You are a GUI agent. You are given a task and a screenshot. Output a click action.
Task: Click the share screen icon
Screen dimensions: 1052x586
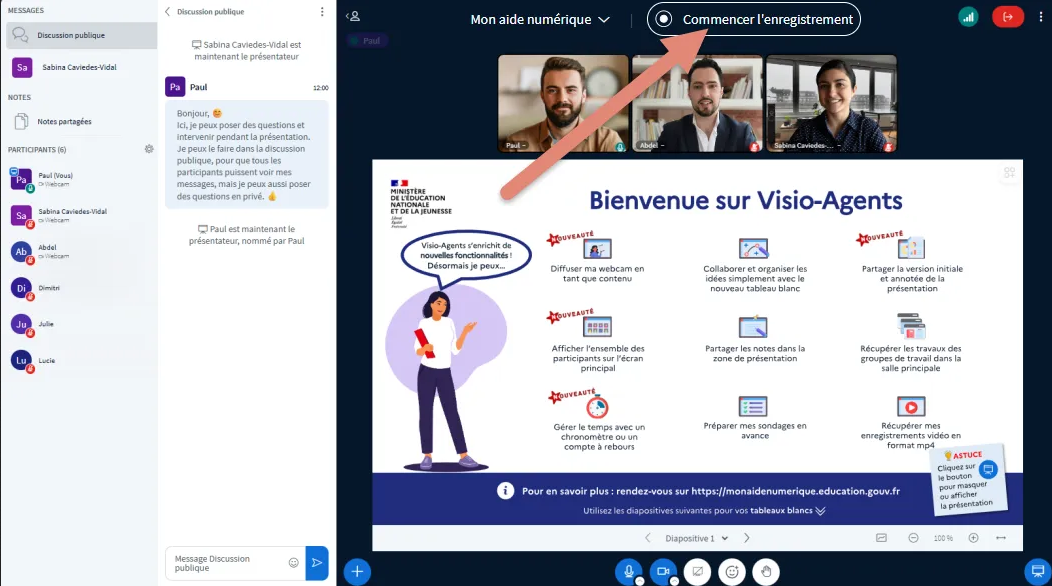698,572
